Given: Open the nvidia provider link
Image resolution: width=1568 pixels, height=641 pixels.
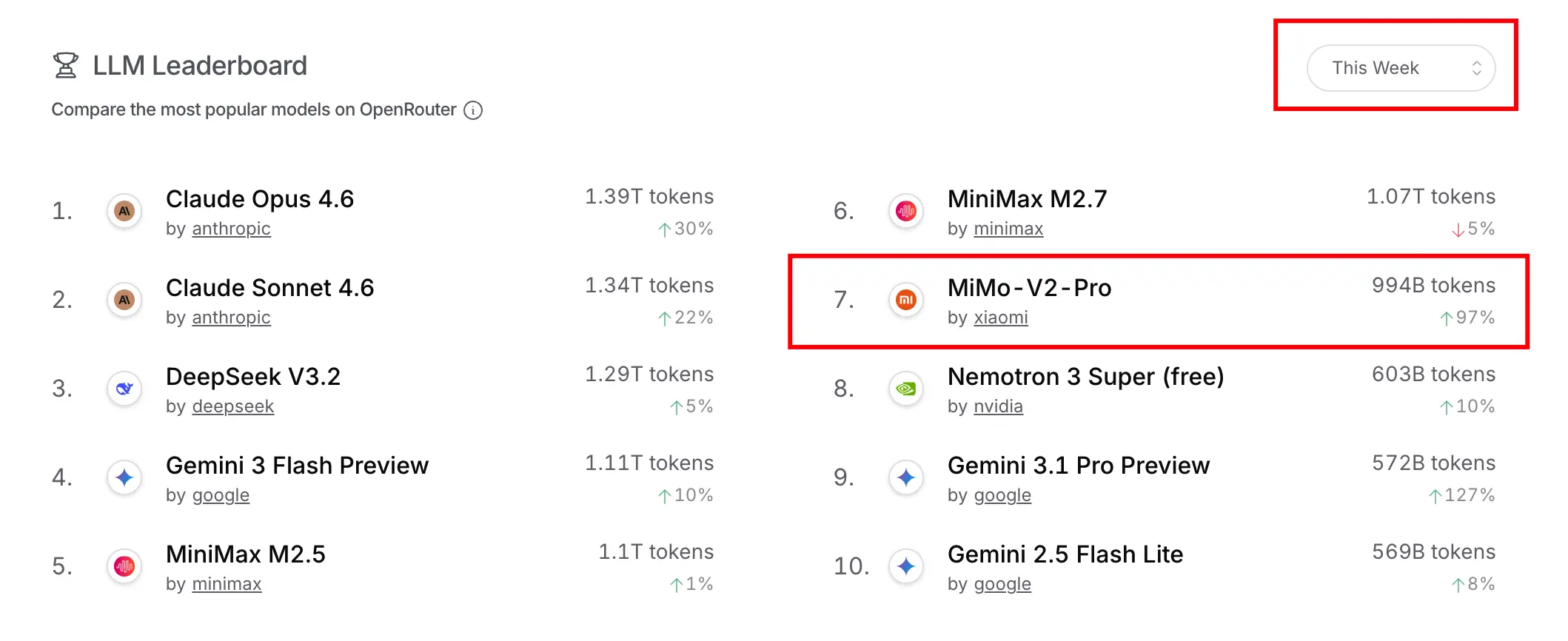Looking at the screenshot, I should [998, 406].
